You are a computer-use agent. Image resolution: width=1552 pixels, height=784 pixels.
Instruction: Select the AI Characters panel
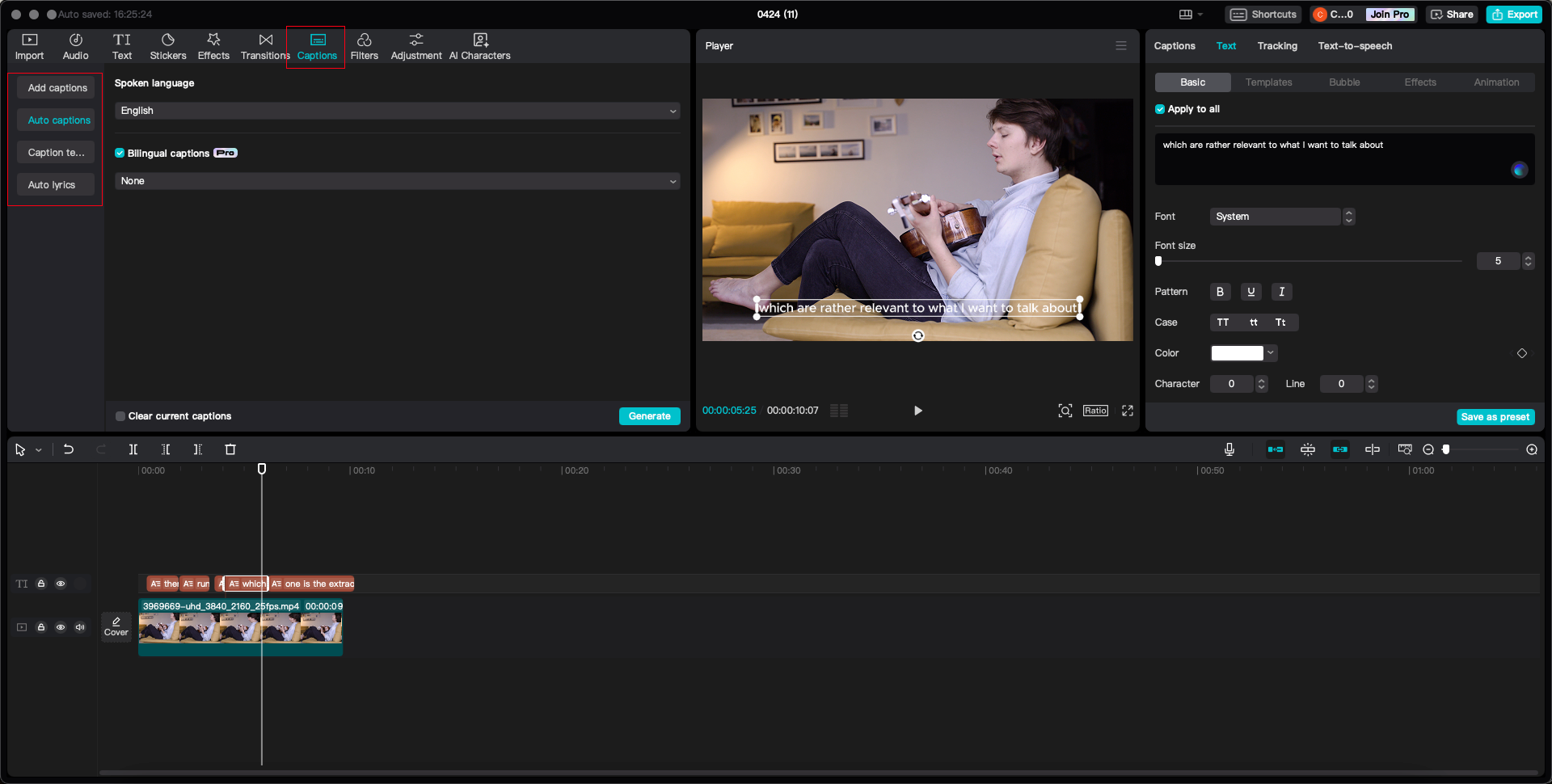(x=479, y=46)
